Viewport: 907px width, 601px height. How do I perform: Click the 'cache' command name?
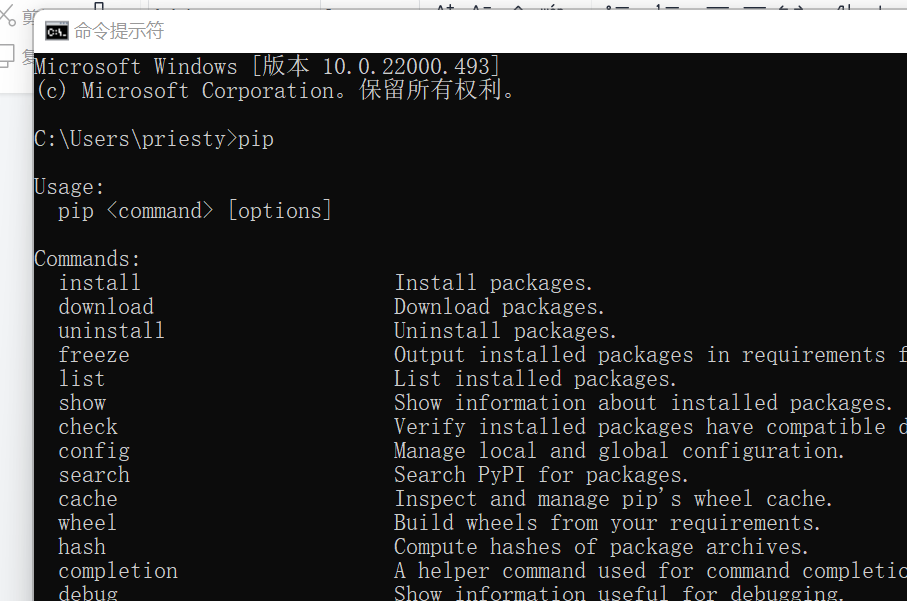88,499
